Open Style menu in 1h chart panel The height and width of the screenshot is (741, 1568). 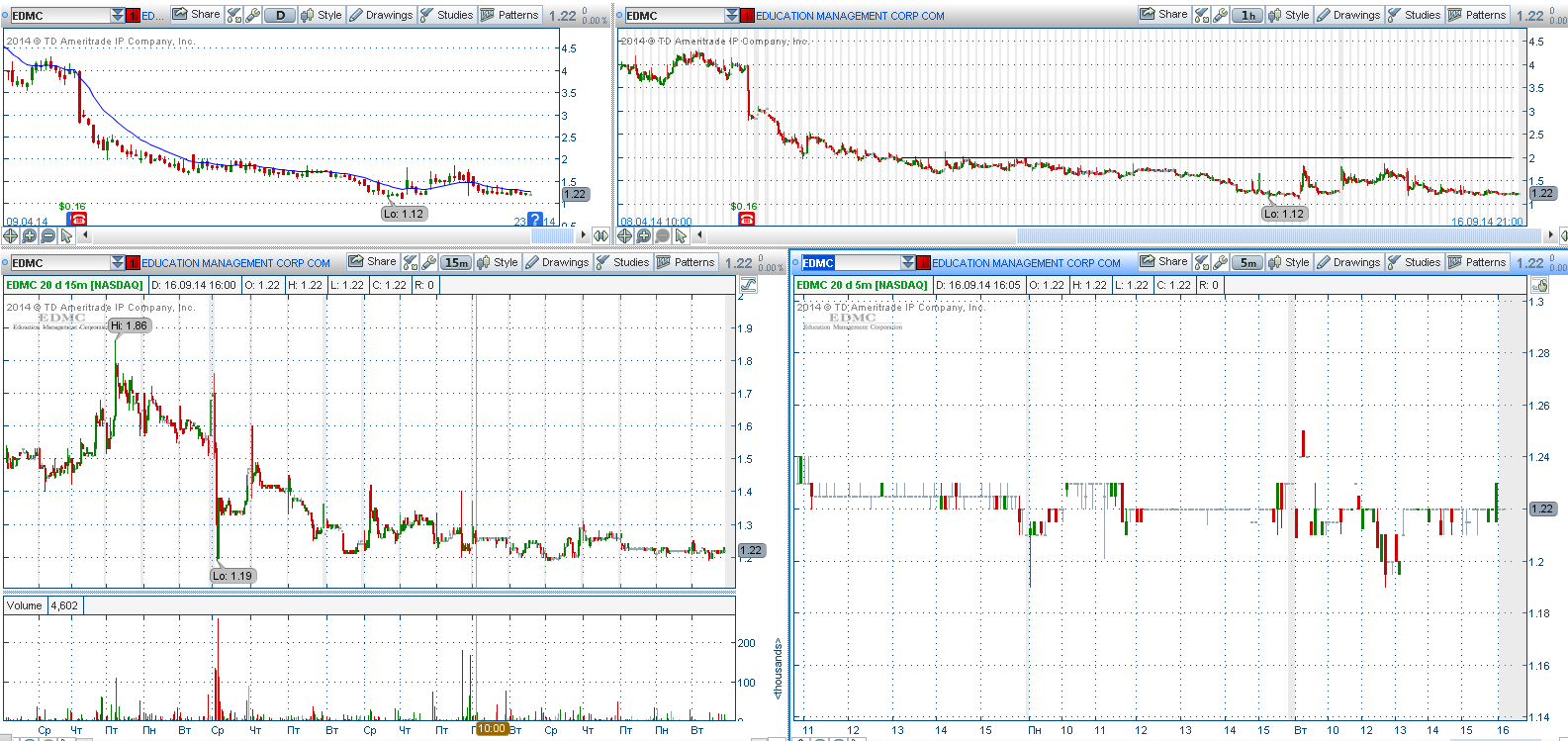[x=1289, y=15]
